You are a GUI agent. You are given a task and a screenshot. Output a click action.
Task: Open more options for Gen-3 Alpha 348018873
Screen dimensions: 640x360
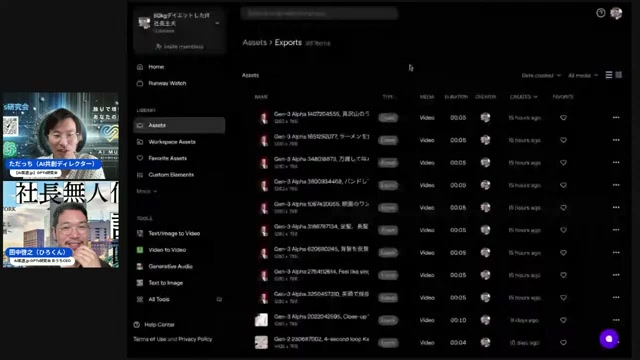(x=616, y=162)
